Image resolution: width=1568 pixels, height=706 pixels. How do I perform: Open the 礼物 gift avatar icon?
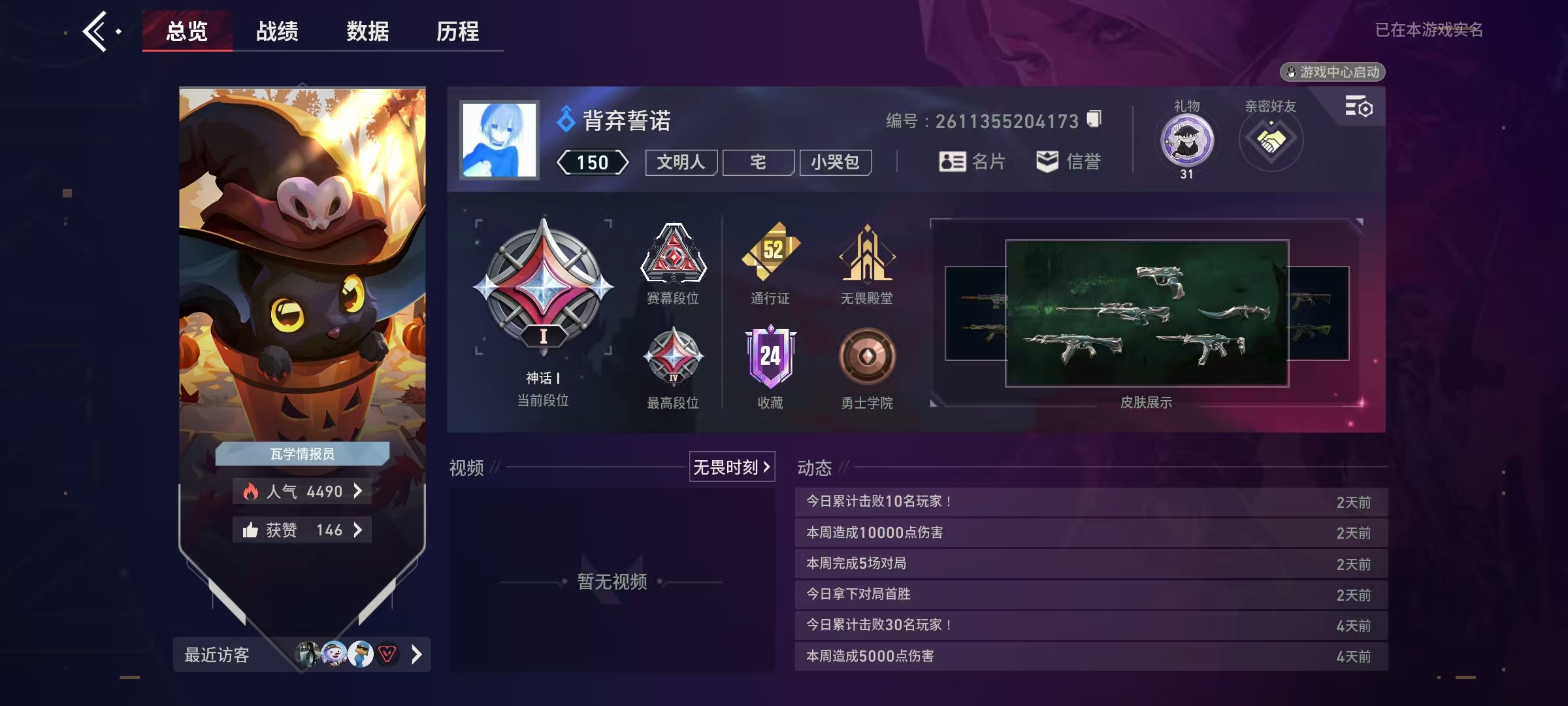coord(1186,141)
